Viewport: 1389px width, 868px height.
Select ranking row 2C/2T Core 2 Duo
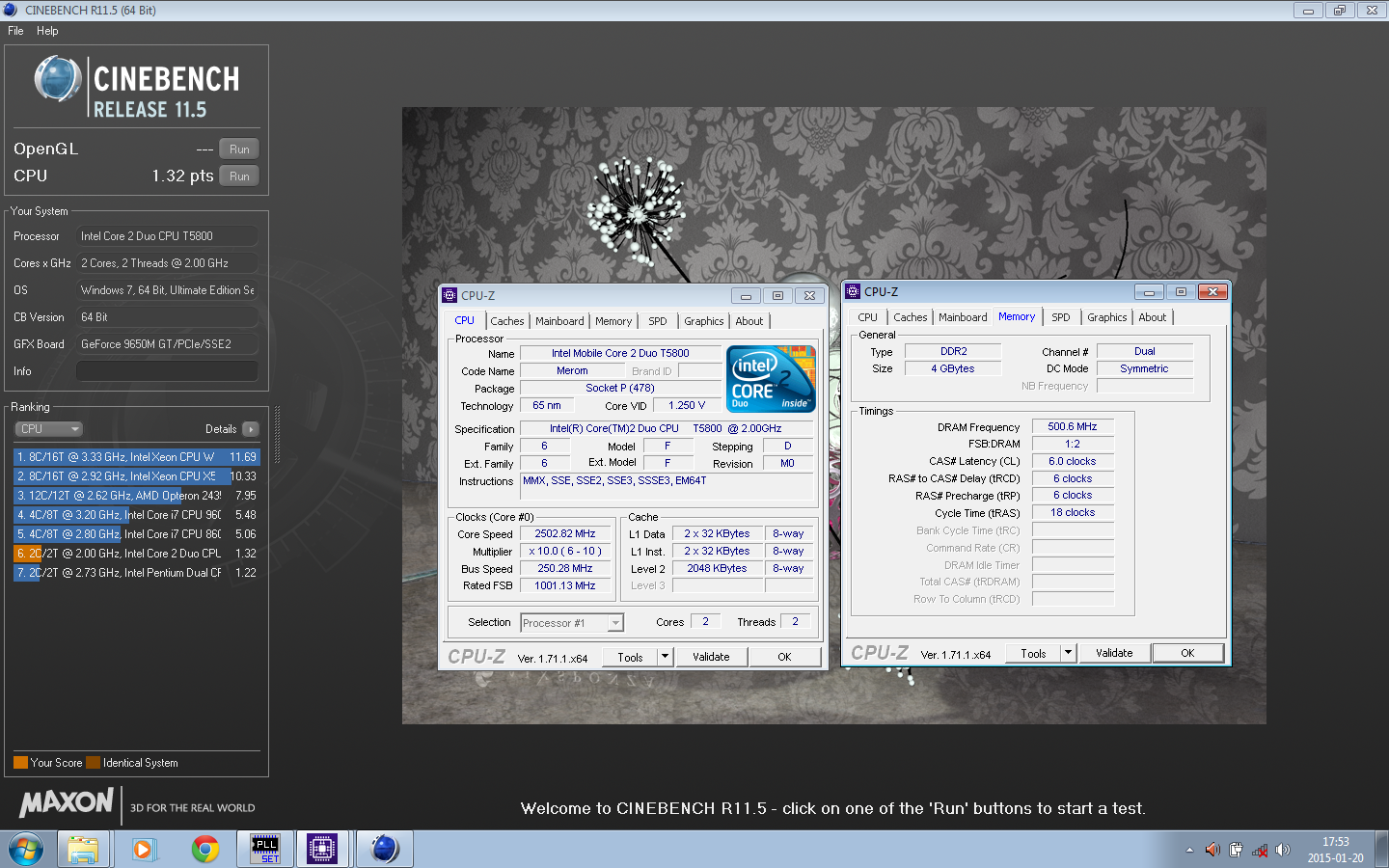(137, 554)
